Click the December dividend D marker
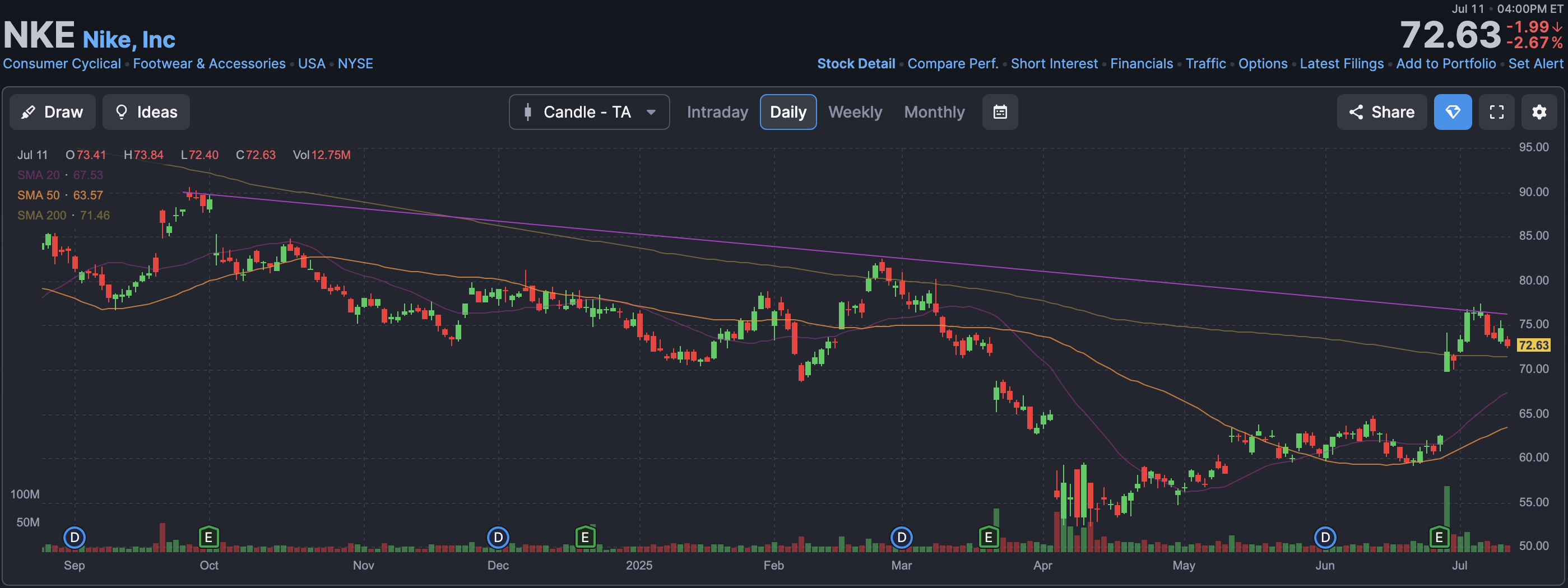Screen dimensions: 1568x588 coord(498,538)
